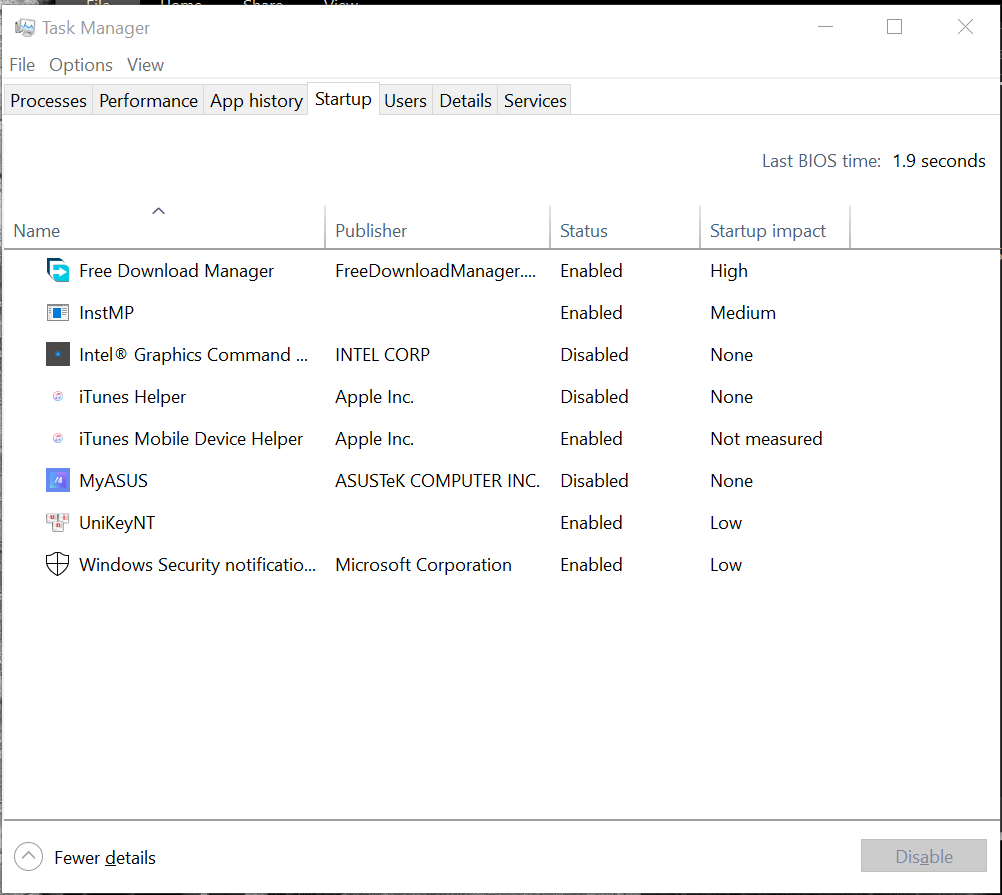The width and height of the screenshot is (1002, 895).
Task: Click the InstMP startup entry icon
Action: [x=58, y=312]
